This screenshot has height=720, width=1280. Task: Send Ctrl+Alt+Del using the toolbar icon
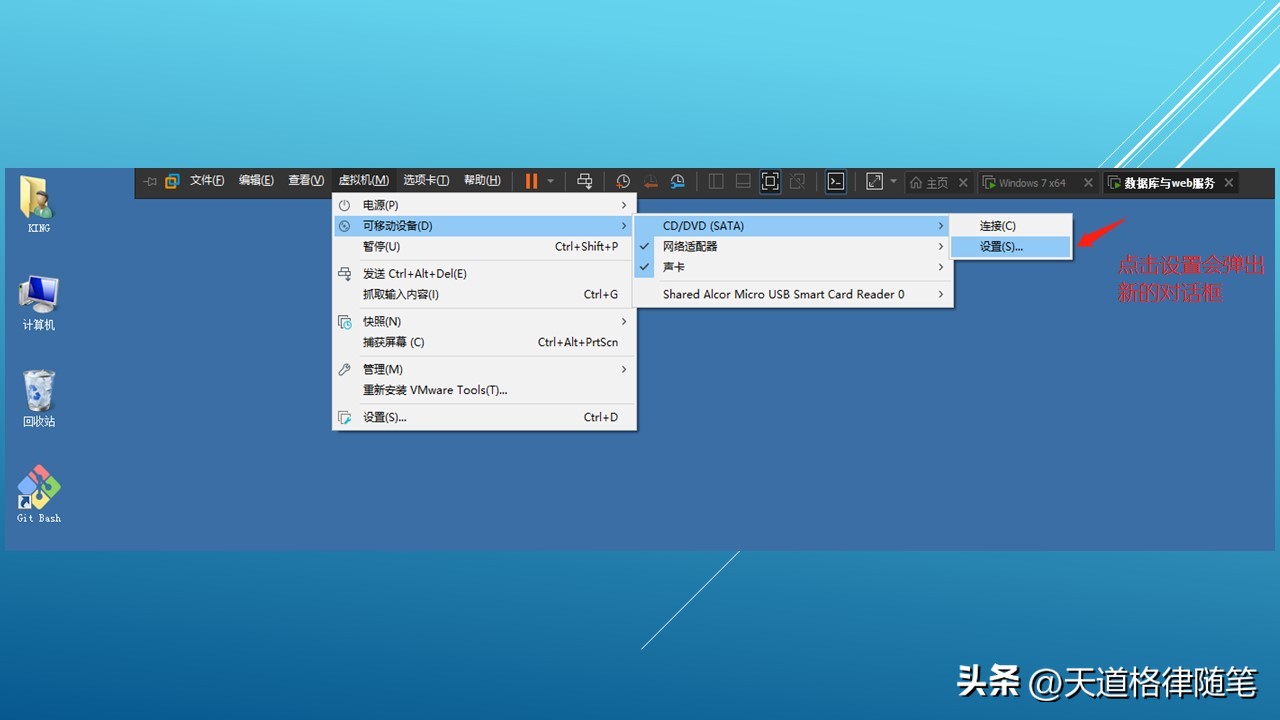click(x=585, y=181)
